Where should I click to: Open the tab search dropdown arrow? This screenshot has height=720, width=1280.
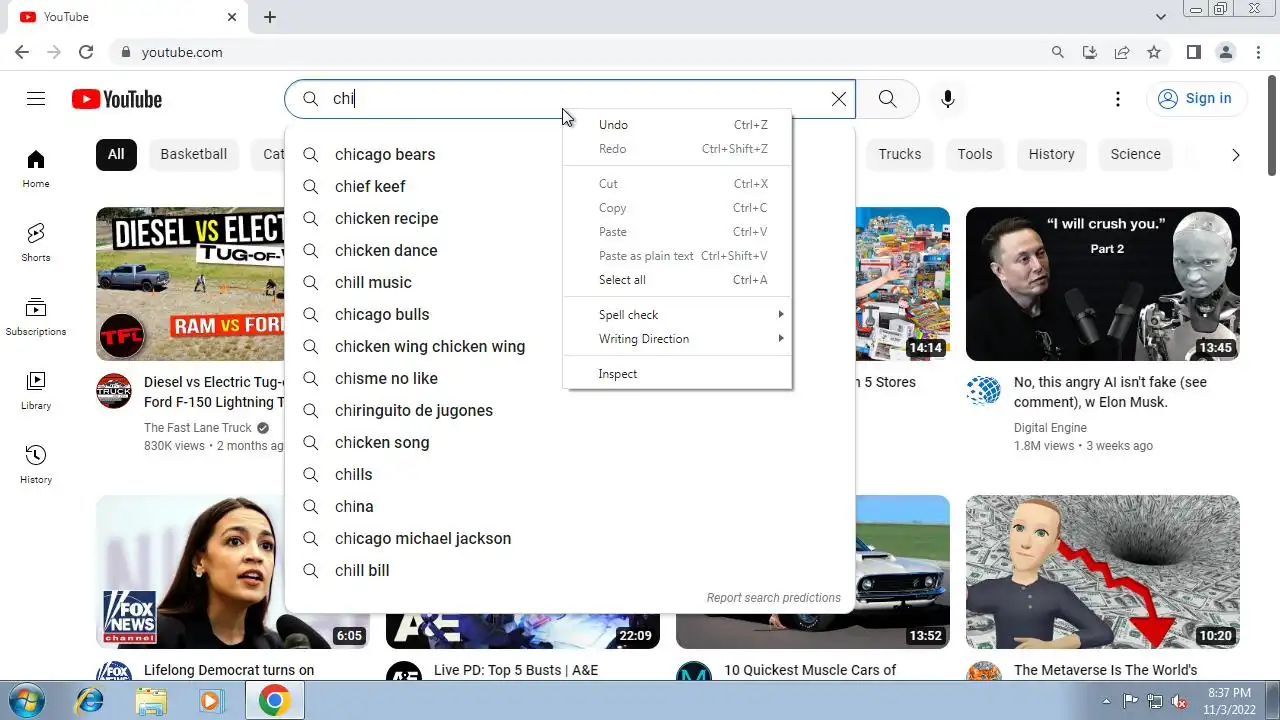[x=1160, y=17]
